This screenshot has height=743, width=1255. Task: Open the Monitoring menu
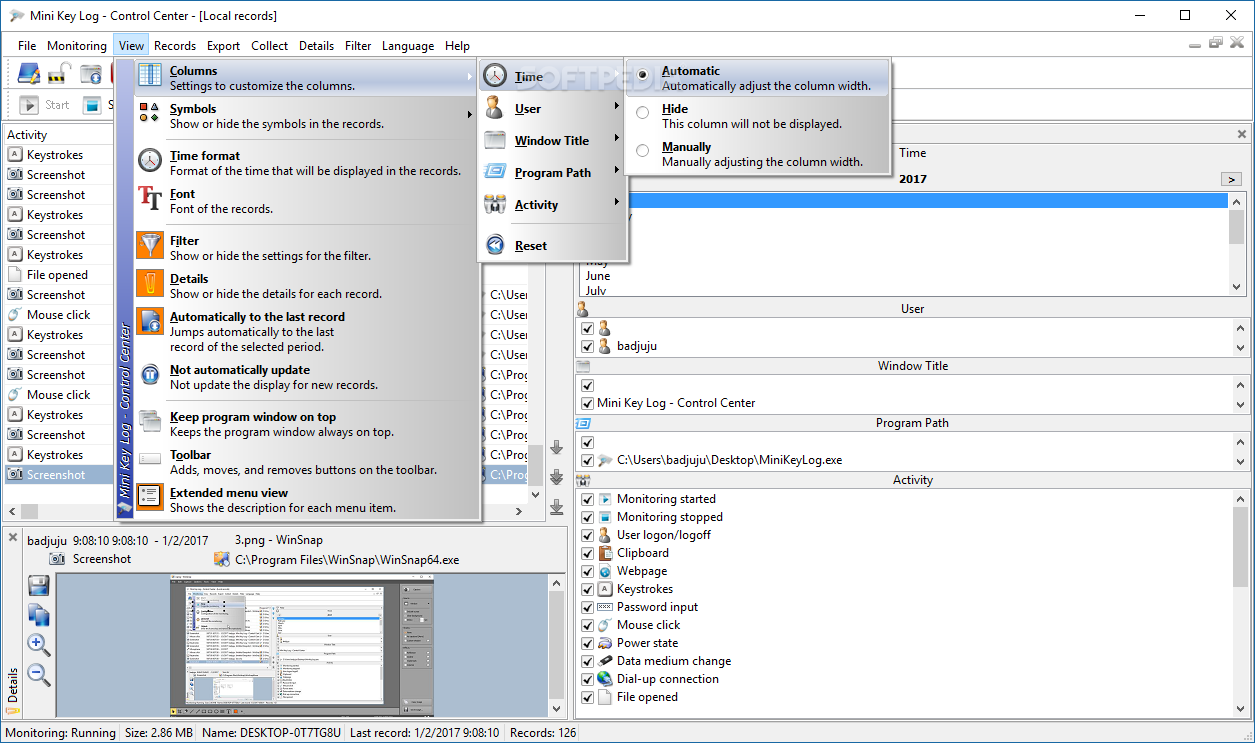point(76,45)
